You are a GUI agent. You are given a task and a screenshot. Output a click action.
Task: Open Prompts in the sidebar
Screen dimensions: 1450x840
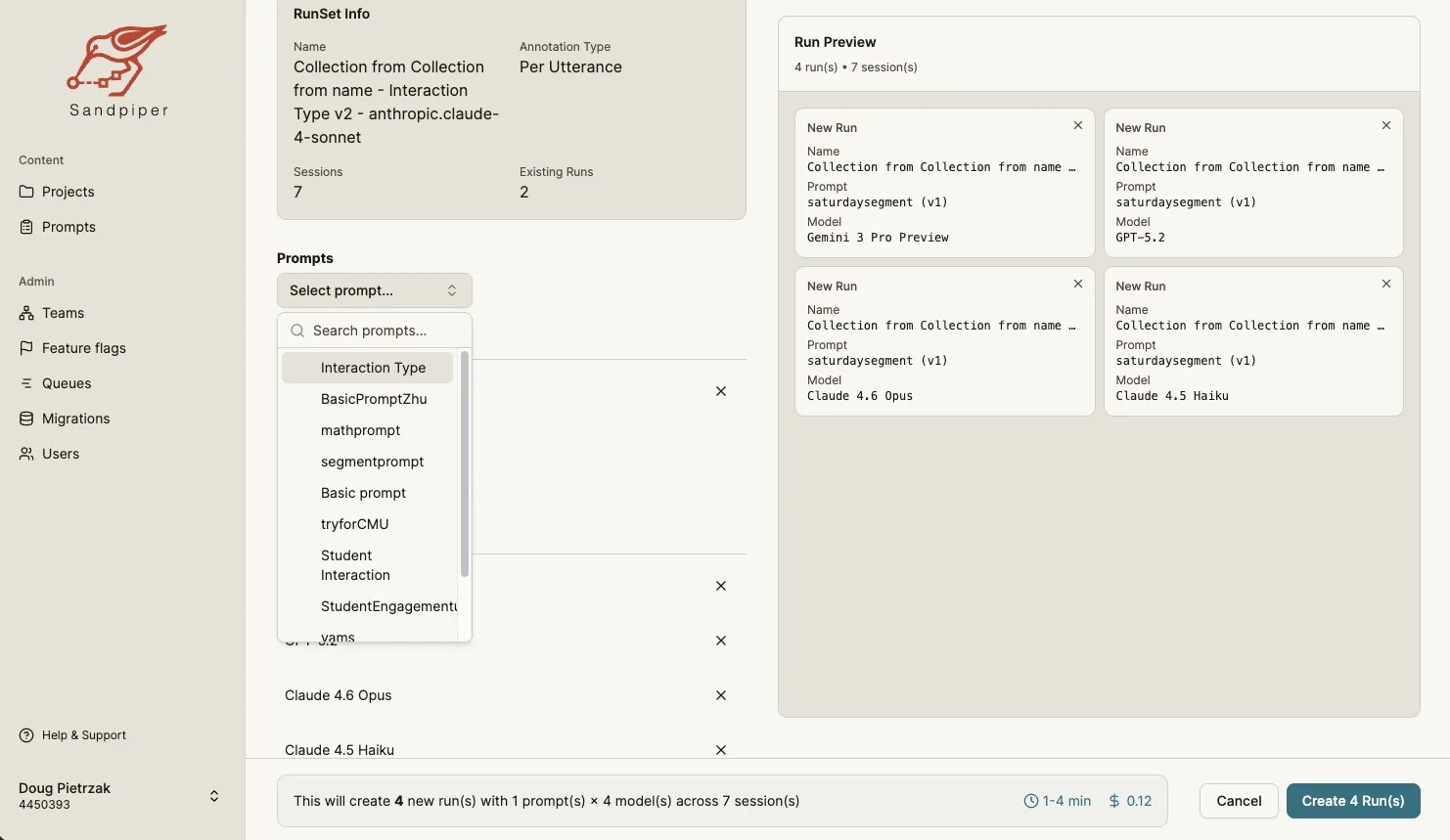(68, 227)
